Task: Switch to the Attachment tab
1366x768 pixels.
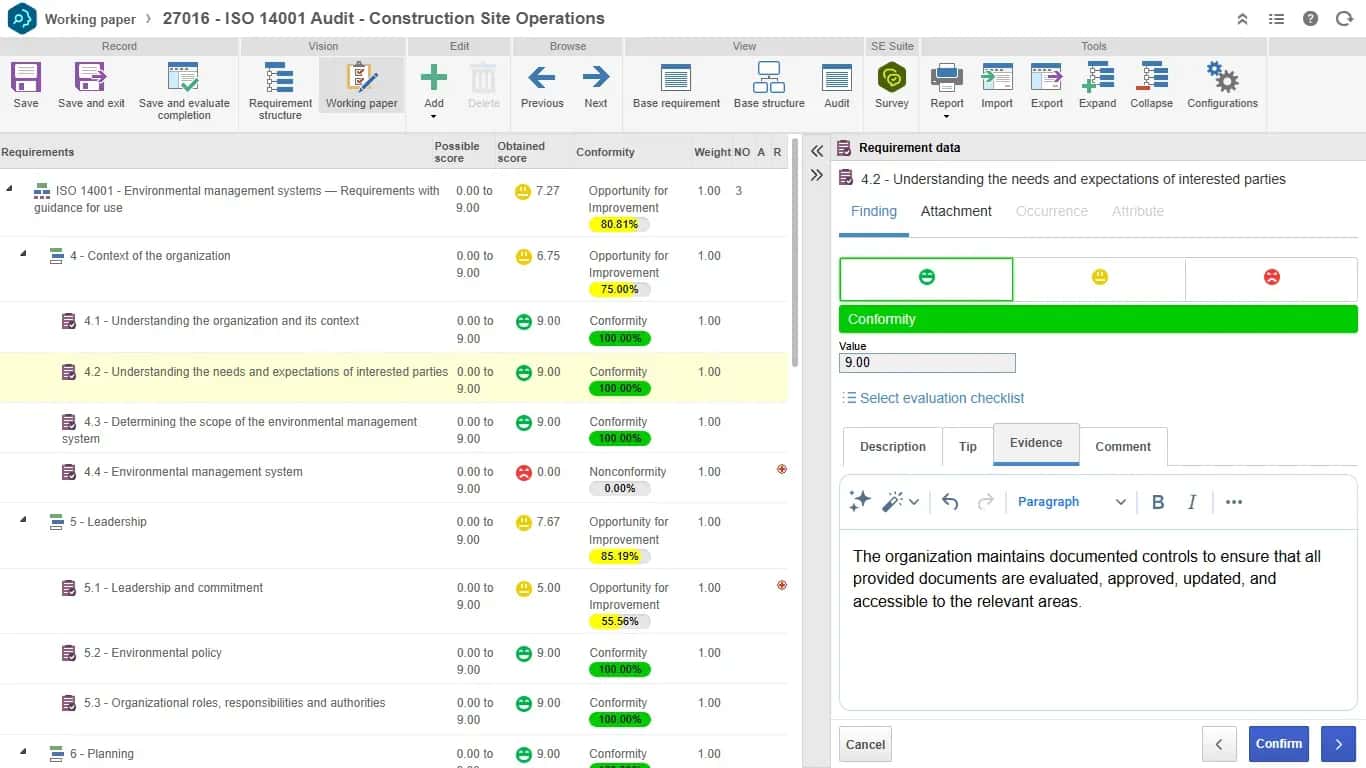Action: (x=956, y=211)
